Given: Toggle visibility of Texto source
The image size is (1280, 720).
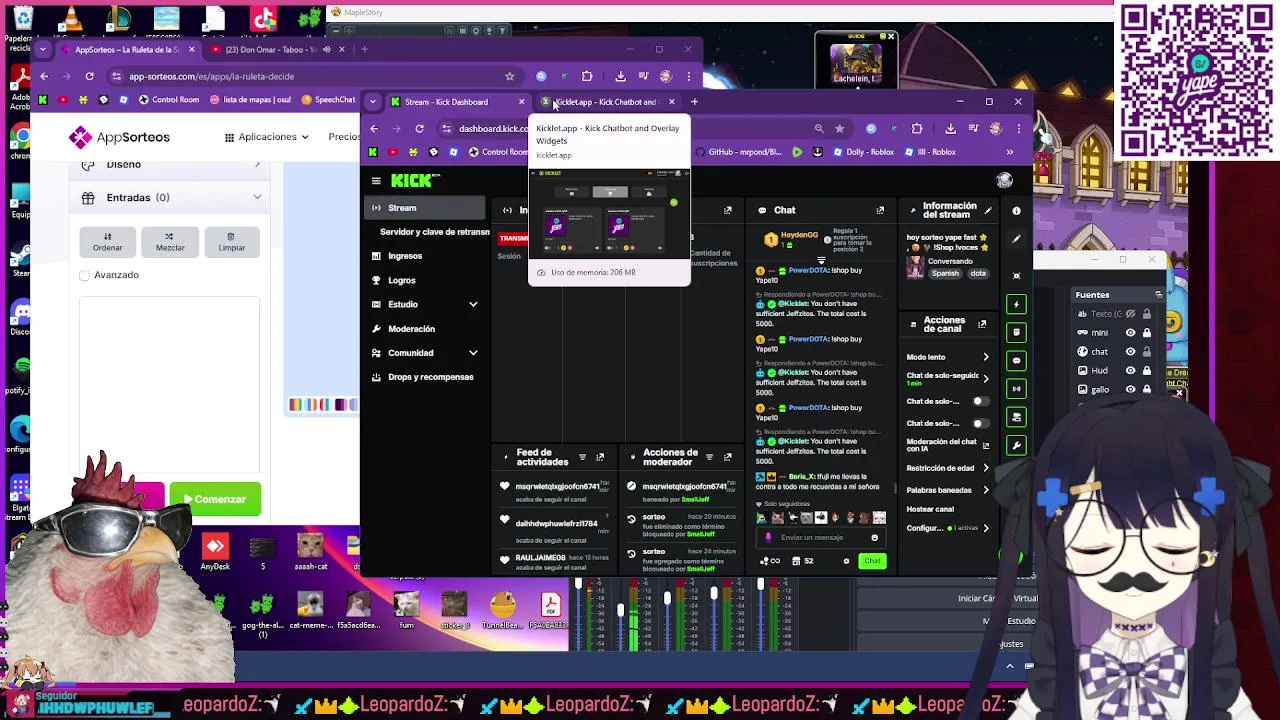Looking at the screenshot, I should tap(1131, 314).
